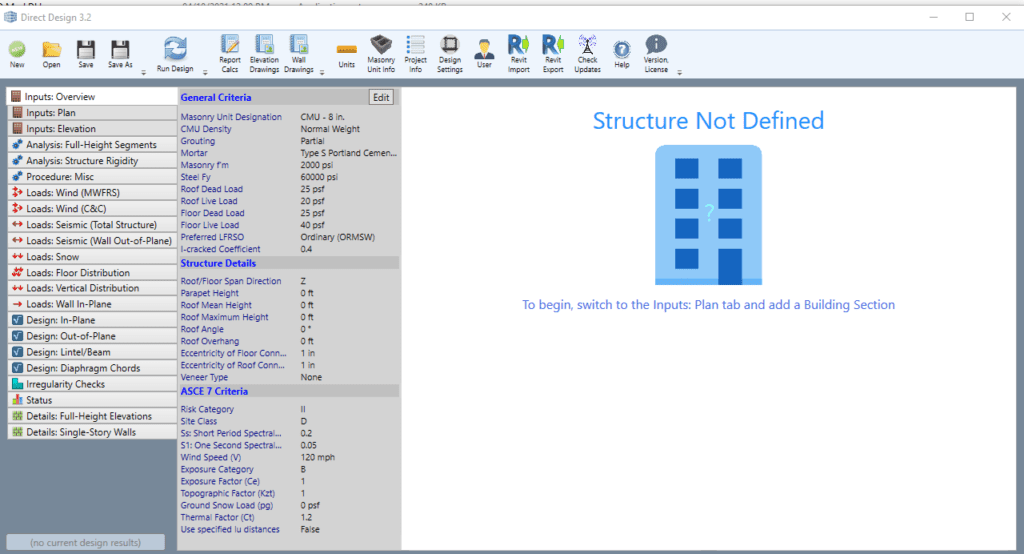Click the building placeholder image
This screenshot has width=1024, height=554.
pos(708,215)
